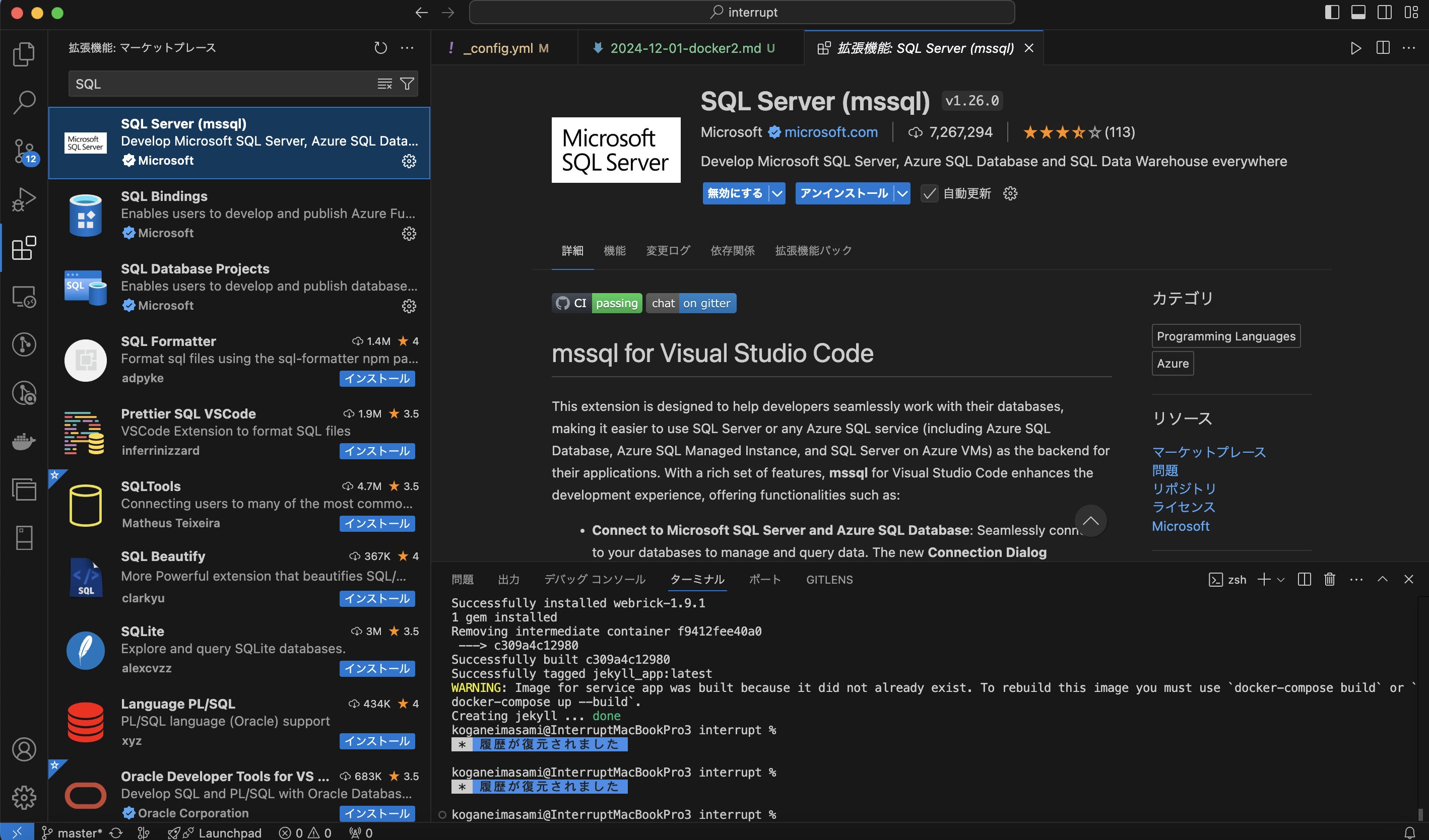Open the Remote Explorer view
This screenshot has height=840, width=1429.
tap(24, 297)
